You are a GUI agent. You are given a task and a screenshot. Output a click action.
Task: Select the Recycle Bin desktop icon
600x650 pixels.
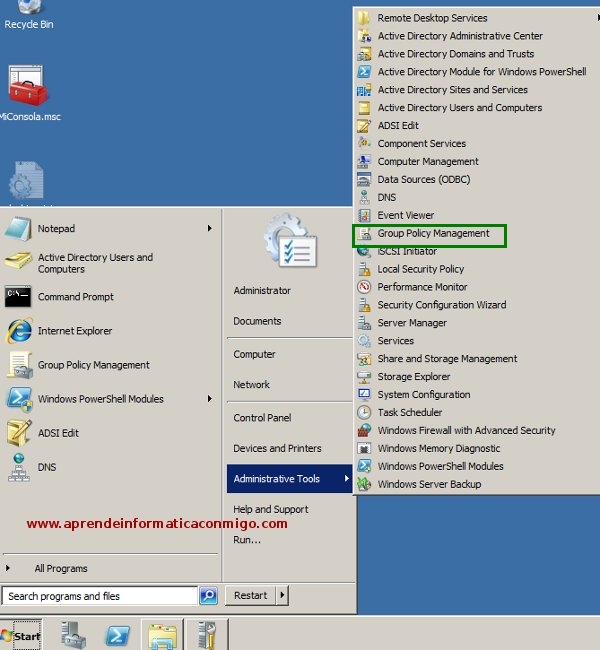pos(29,7)
